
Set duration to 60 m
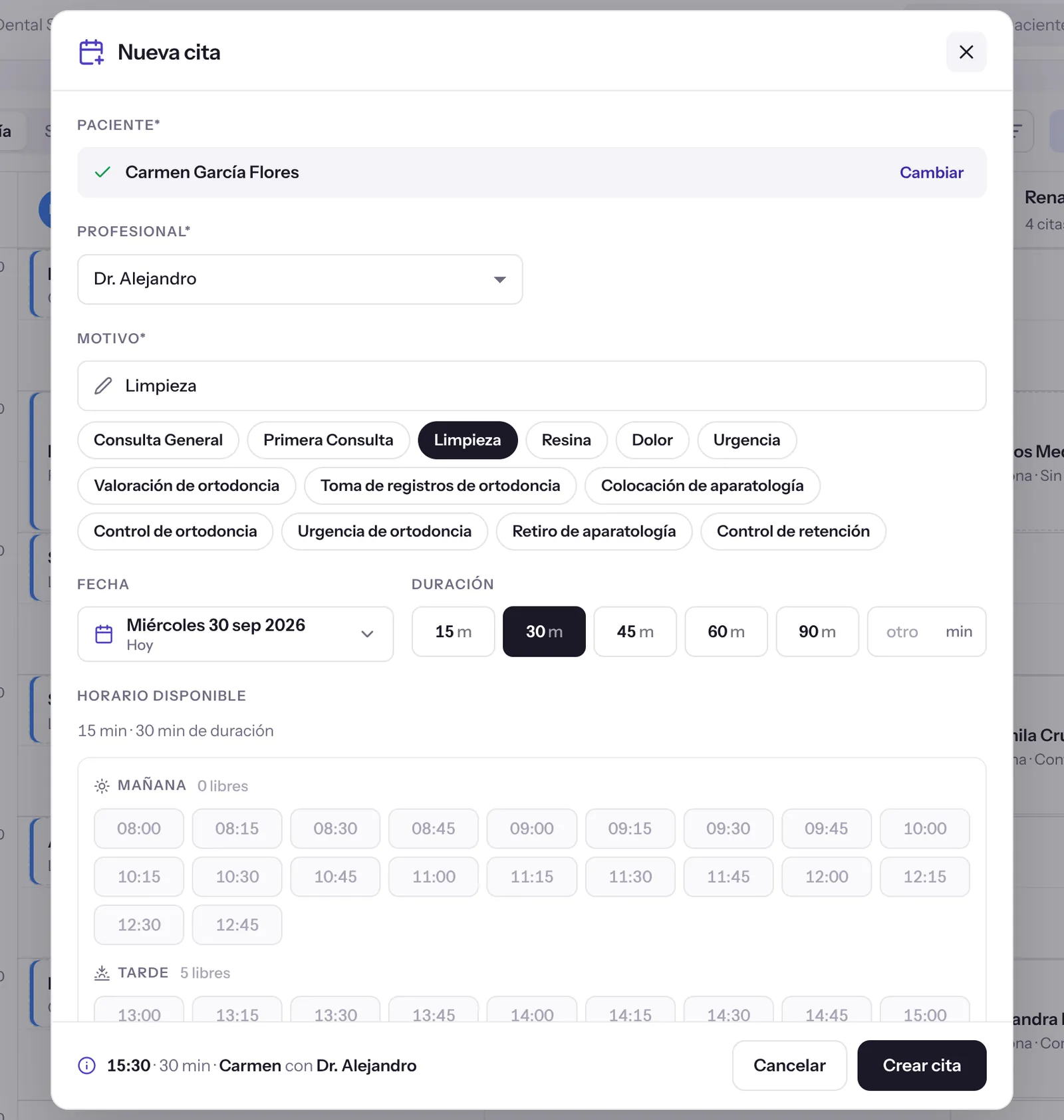726,632
